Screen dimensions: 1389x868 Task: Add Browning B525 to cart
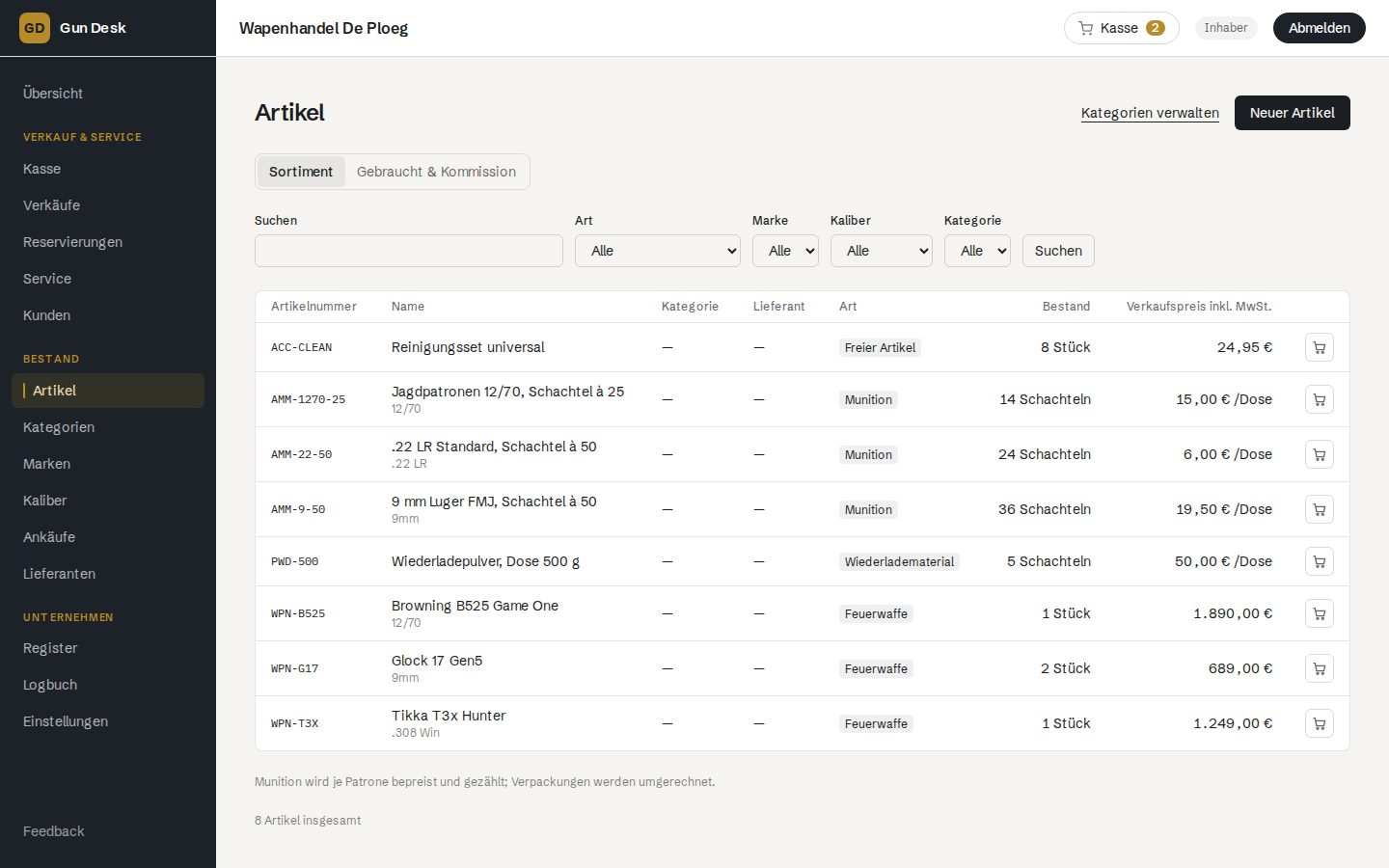tap(1319, 613)
